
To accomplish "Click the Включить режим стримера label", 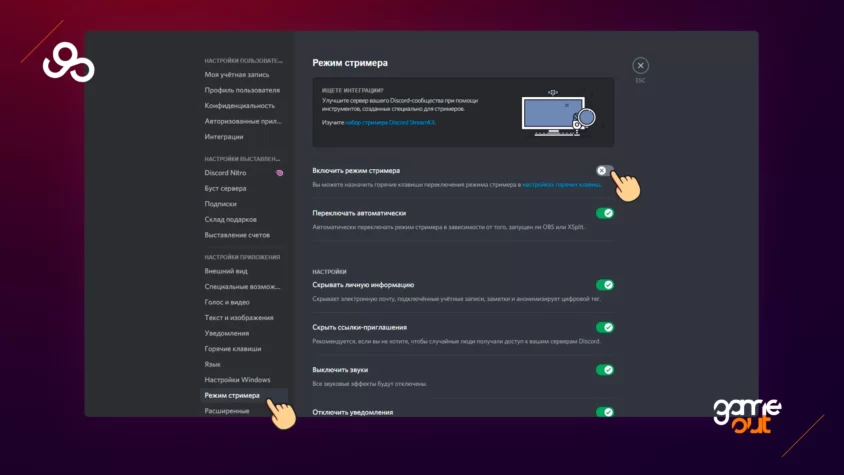I will [356, 171].
